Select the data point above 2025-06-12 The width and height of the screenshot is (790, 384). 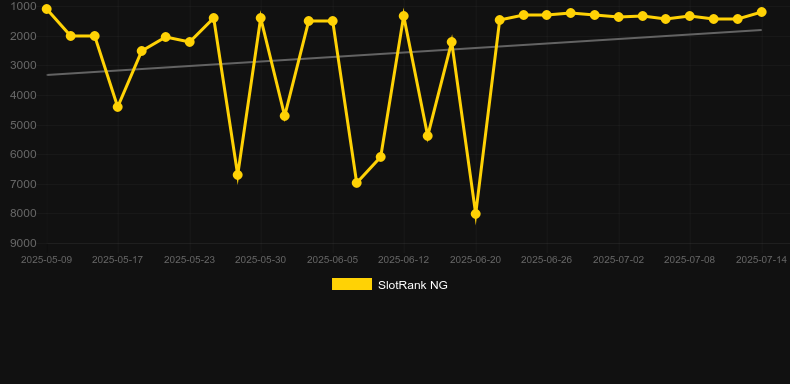[404, 16]
